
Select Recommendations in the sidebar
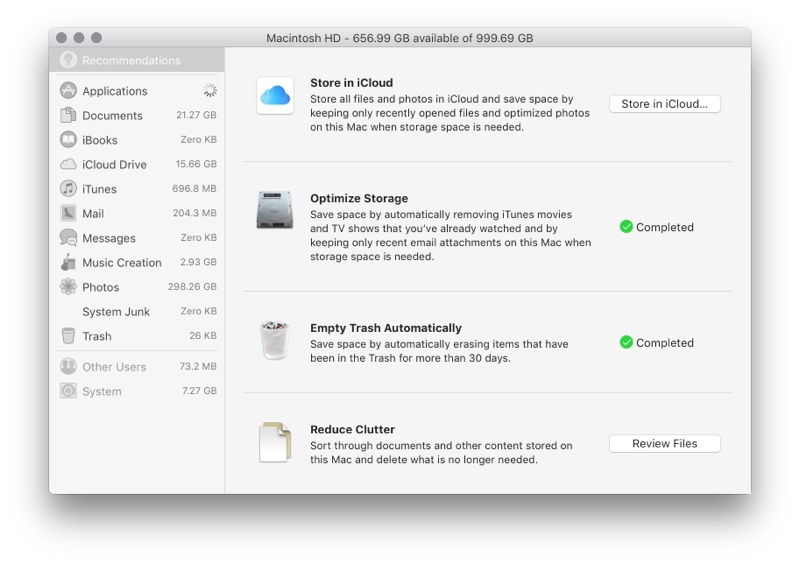[x=137, y=60]
